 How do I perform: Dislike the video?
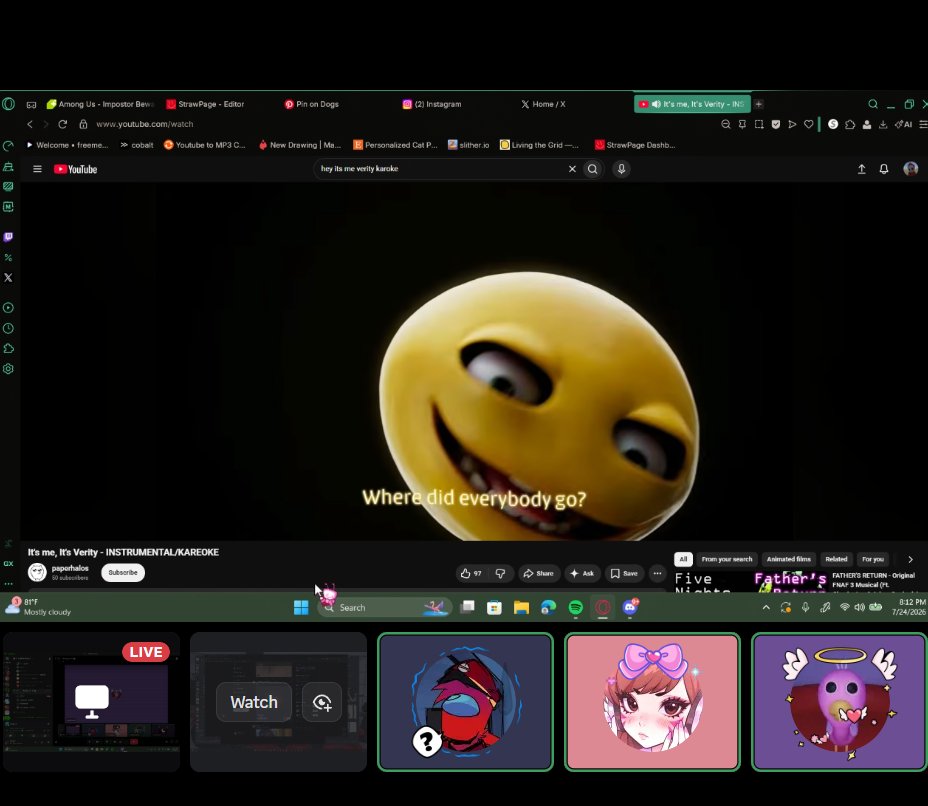coord(500,573)
